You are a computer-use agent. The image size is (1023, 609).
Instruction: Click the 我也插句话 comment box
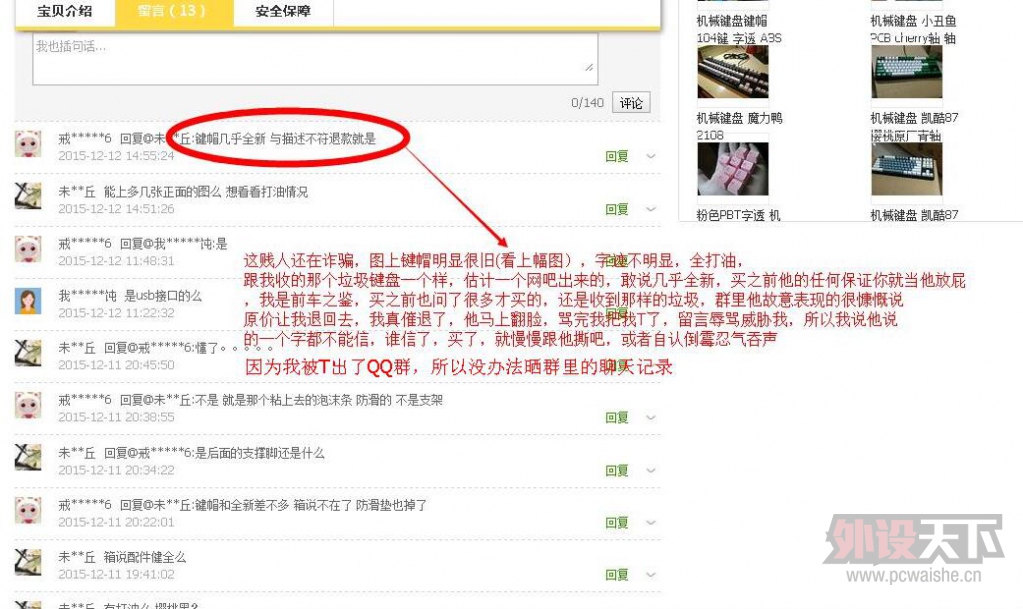[x=315, y=59]
